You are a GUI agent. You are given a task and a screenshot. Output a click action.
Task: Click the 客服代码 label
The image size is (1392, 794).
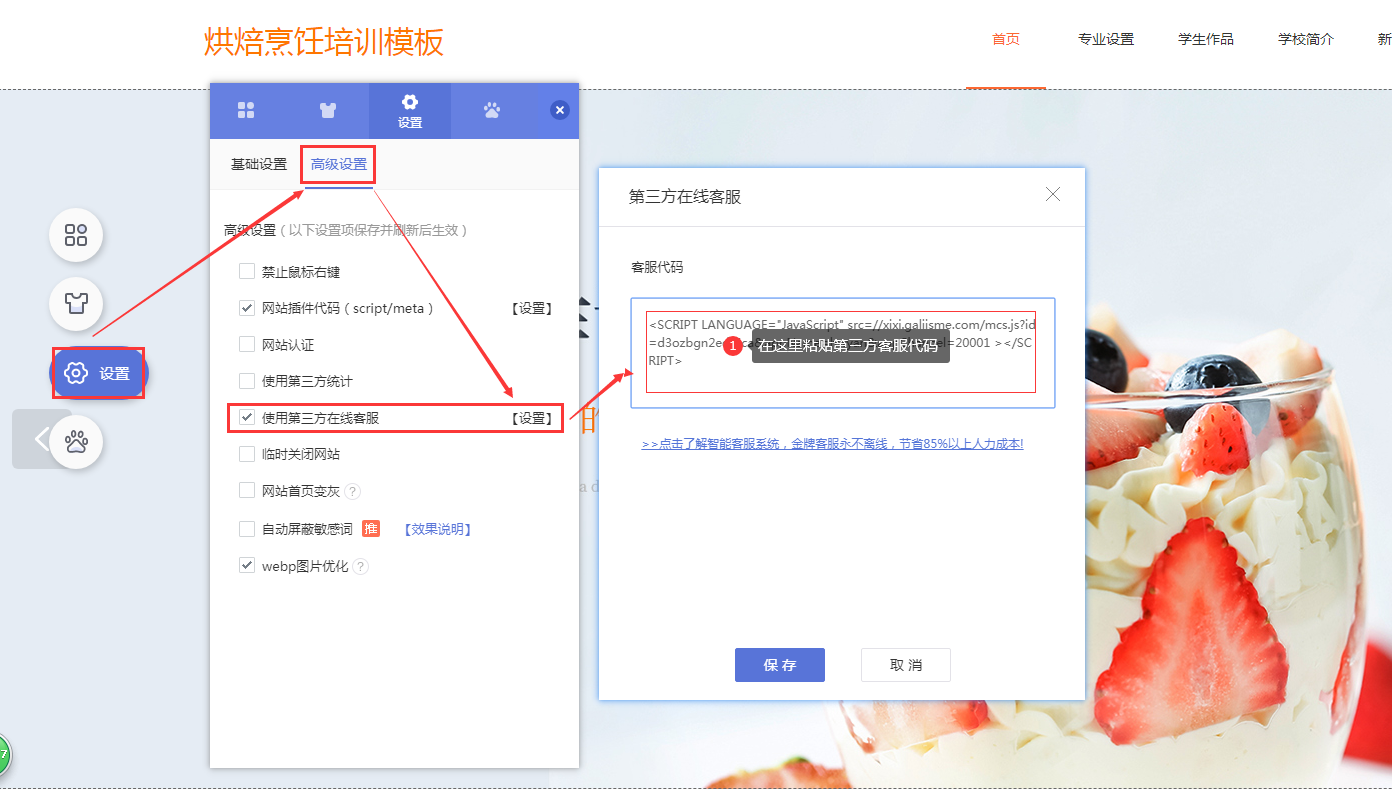657,267
